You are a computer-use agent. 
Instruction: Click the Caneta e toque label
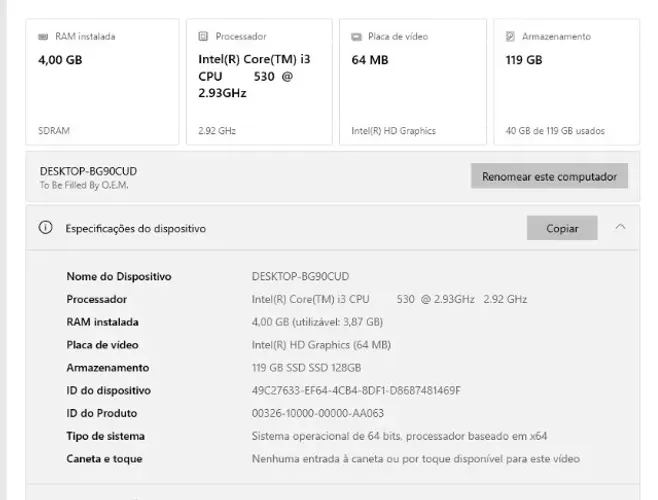click(104, 458)
